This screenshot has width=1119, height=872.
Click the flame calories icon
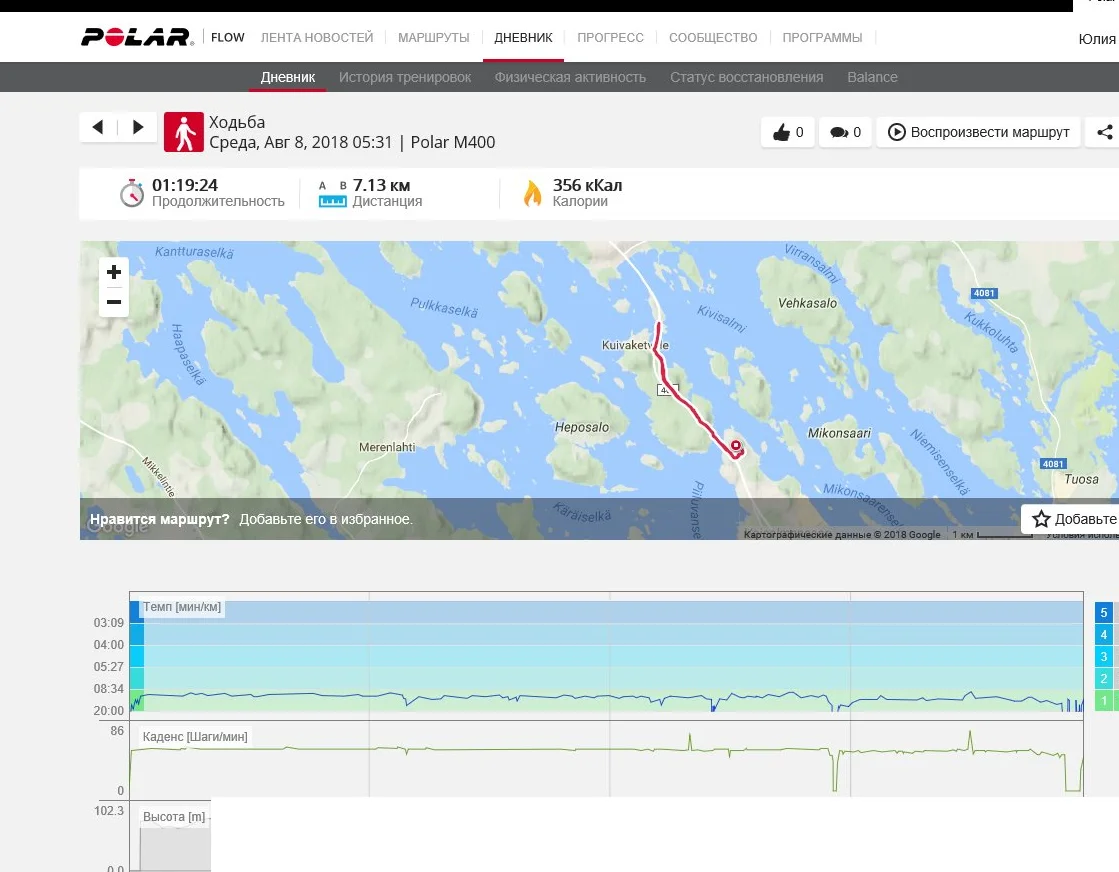(x=532, y=193)
